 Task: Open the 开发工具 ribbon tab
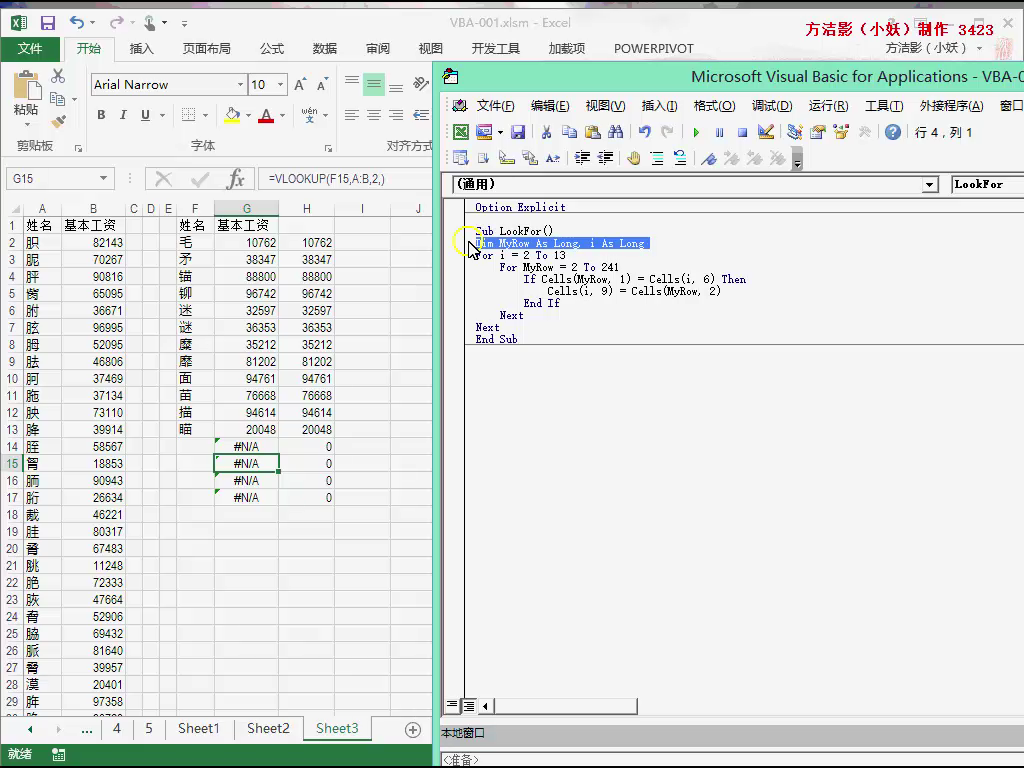click(x=496, y=48)
